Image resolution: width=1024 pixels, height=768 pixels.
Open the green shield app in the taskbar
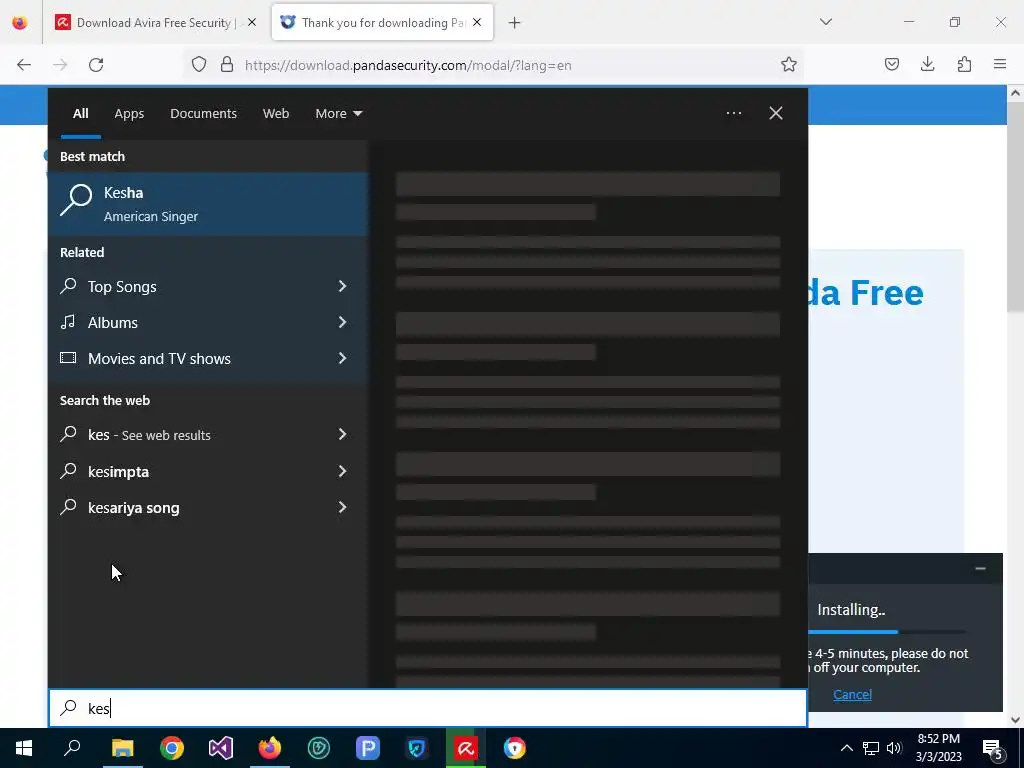click(319, 748)
